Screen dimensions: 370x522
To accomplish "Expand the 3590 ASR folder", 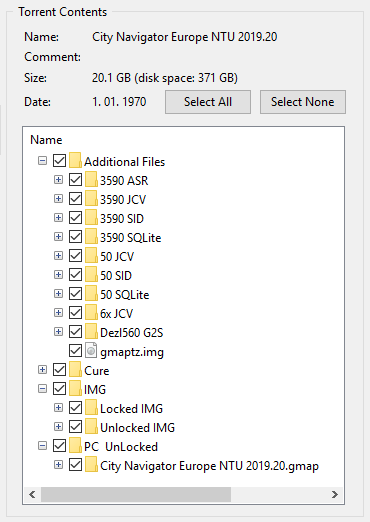I will [58, 180].
